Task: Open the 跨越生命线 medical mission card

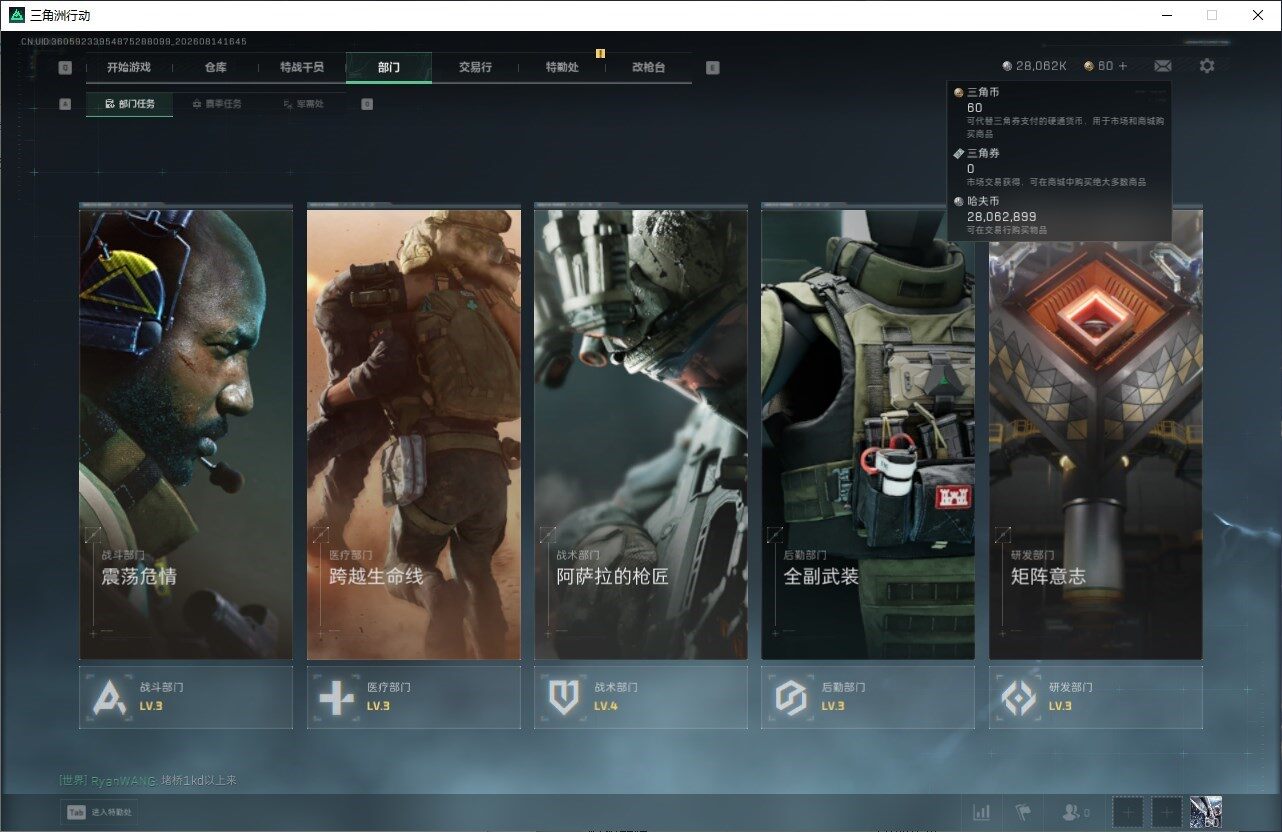Action: pos(414,433)
